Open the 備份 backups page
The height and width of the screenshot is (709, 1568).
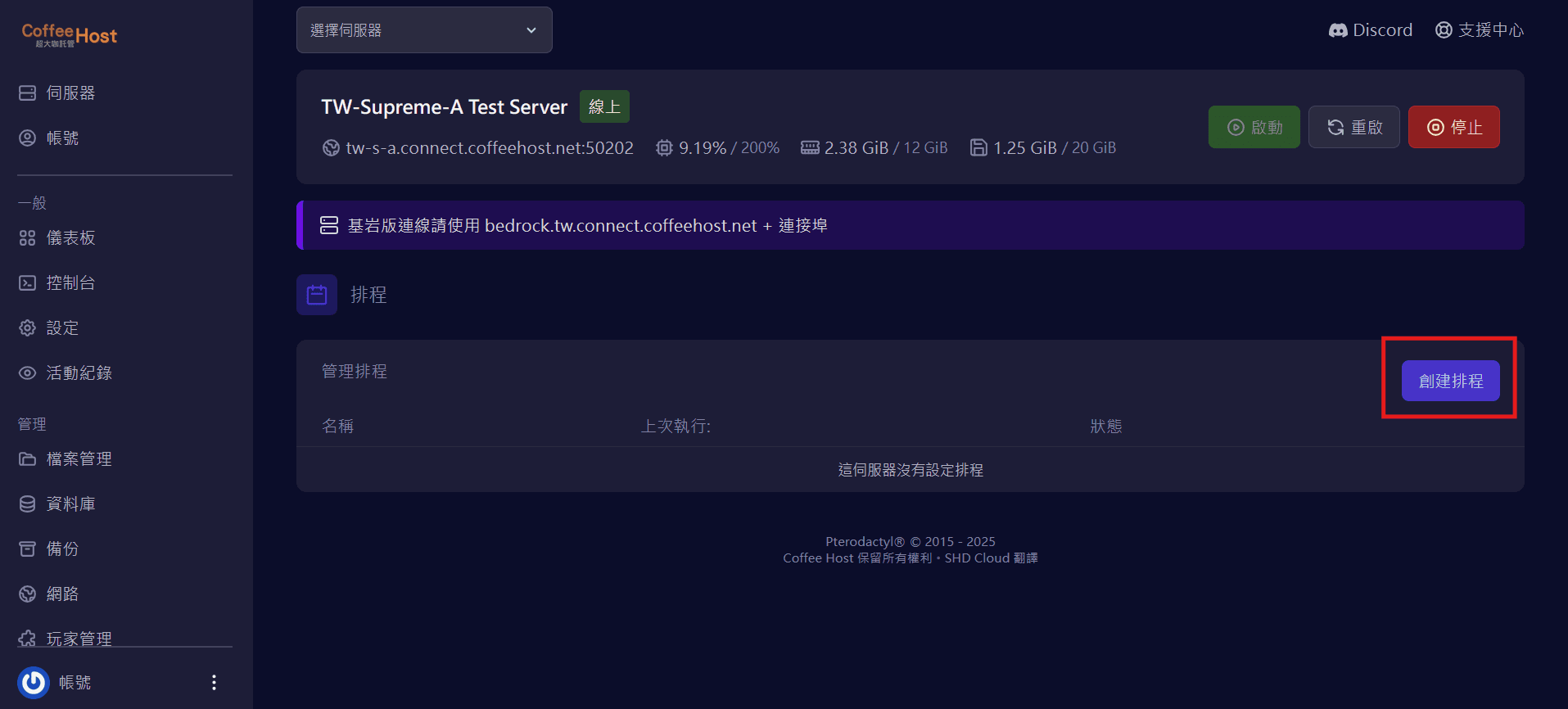[x=49, y=549]
